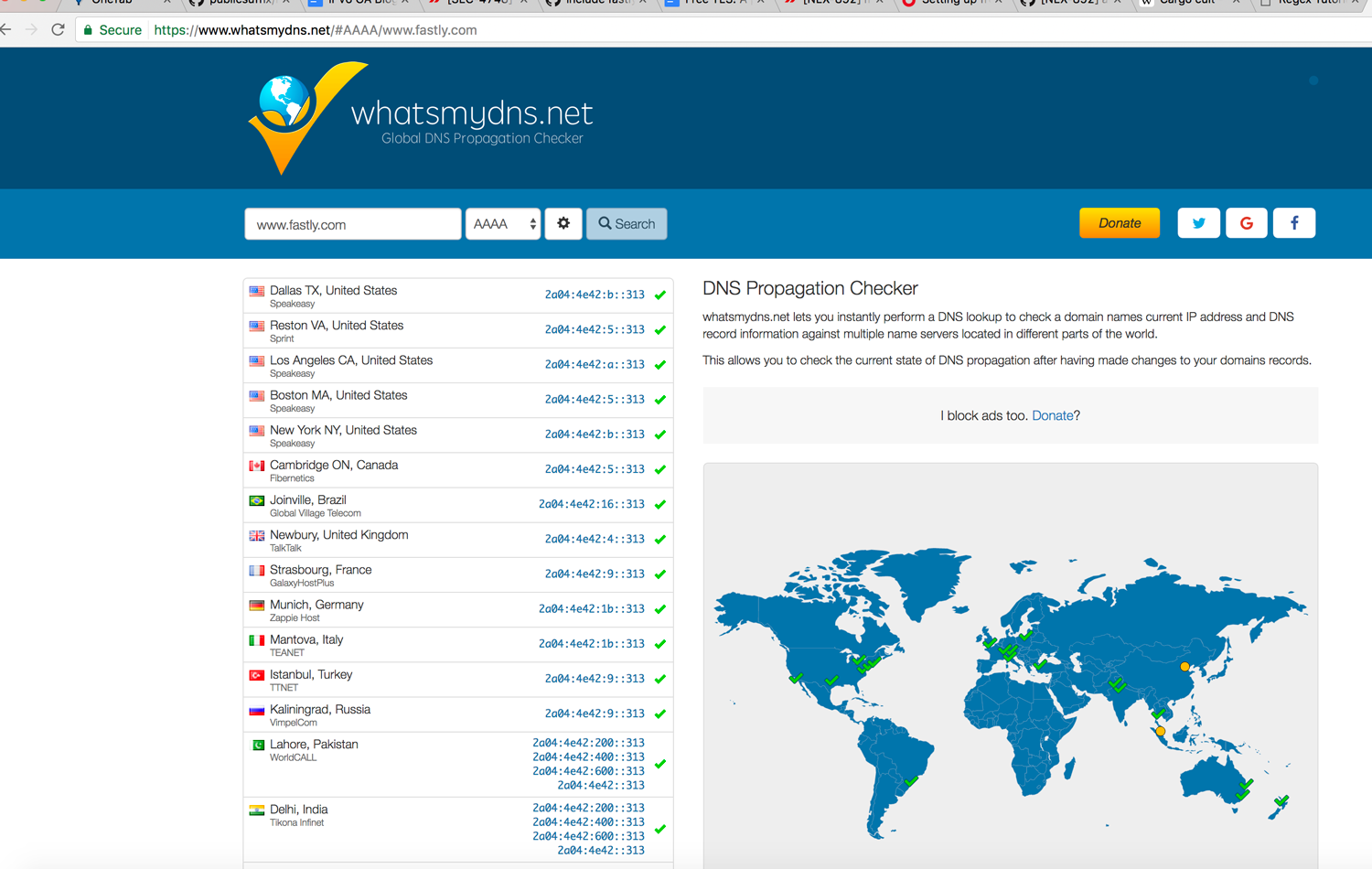Click Lahore's first IP 2a04:4e42:200::313
Image resolution: width=1372 pixels, height=869 pixels.
[588, 743]
